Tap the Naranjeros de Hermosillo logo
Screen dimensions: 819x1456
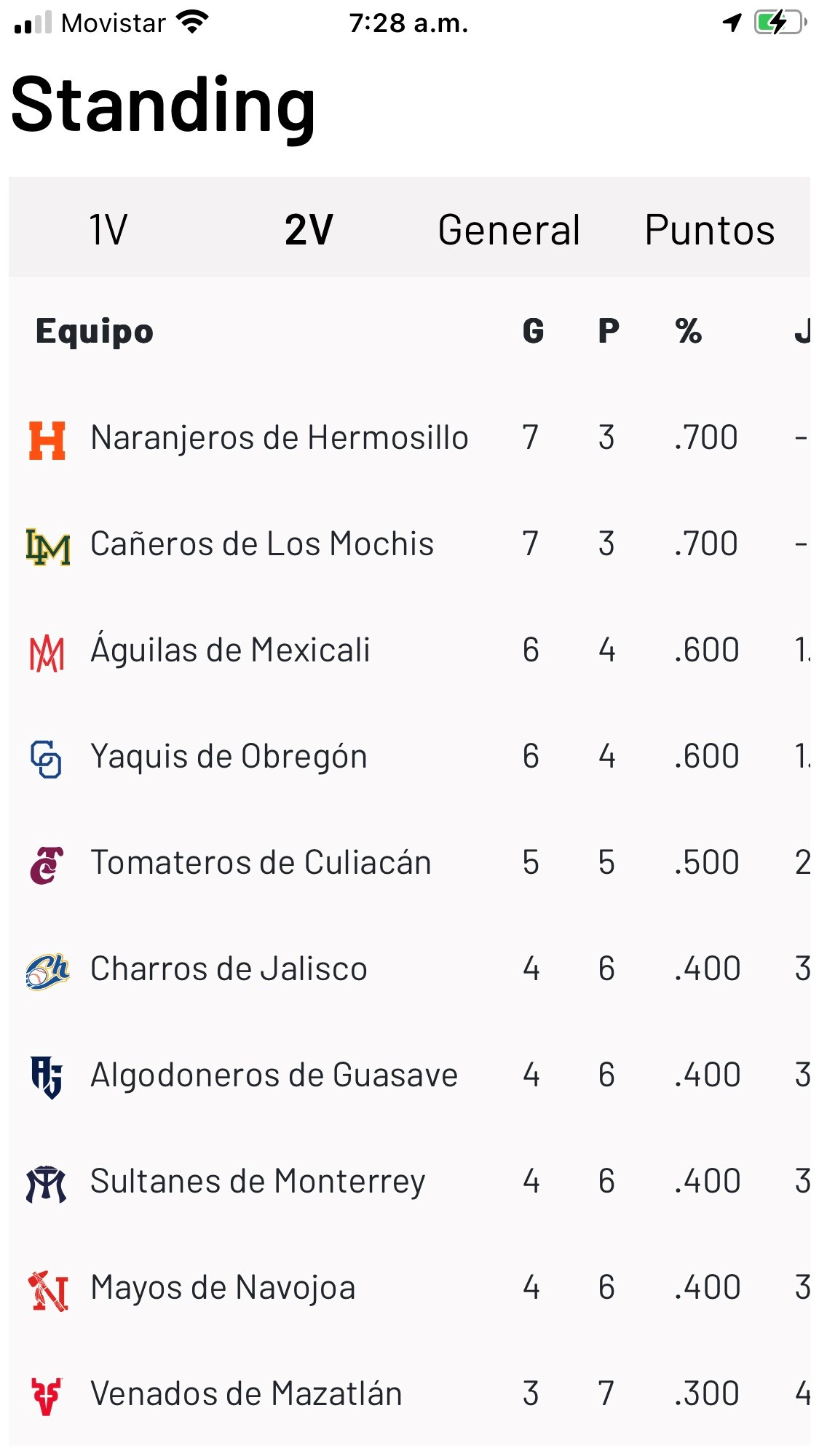[47, 440]
